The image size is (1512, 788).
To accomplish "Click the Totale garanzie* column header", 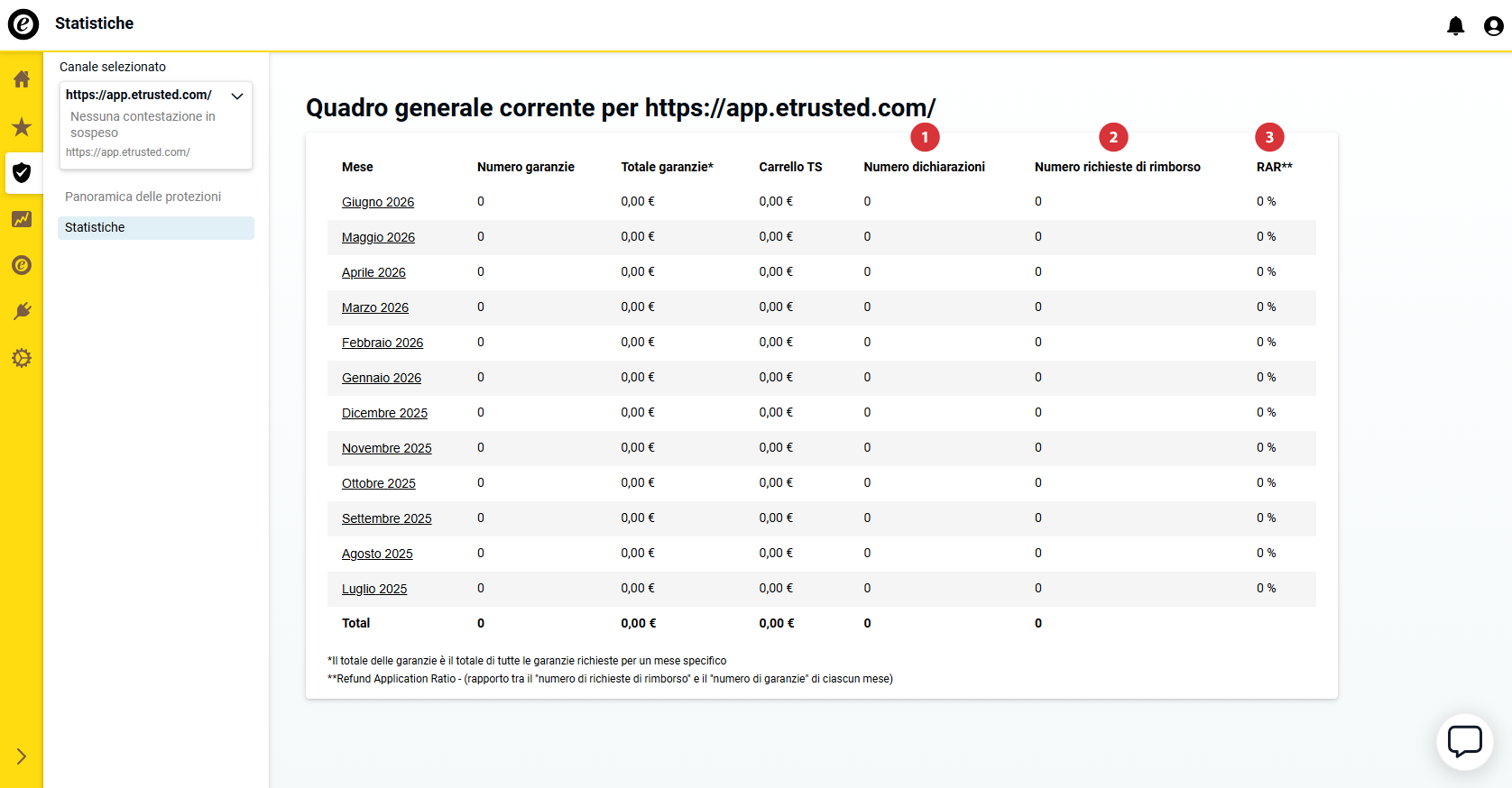I will 667,167.
